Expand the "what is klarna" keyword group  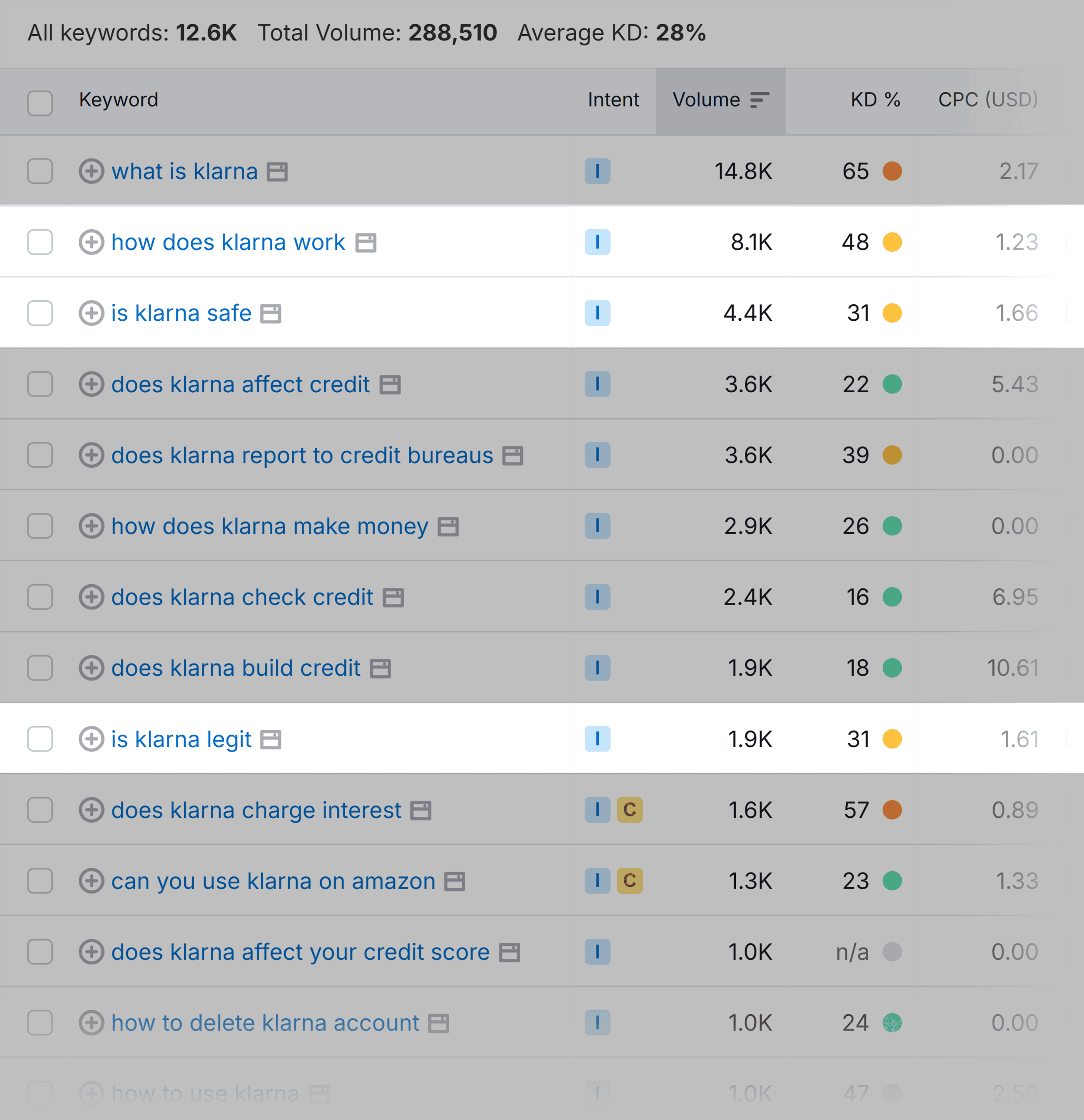coord(91,171)
